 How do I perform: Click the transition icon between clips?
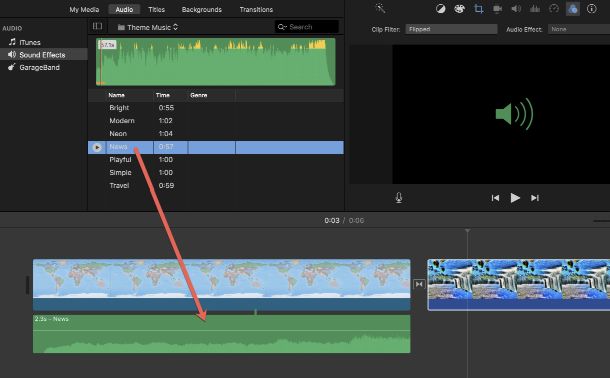tap(419, 284)
